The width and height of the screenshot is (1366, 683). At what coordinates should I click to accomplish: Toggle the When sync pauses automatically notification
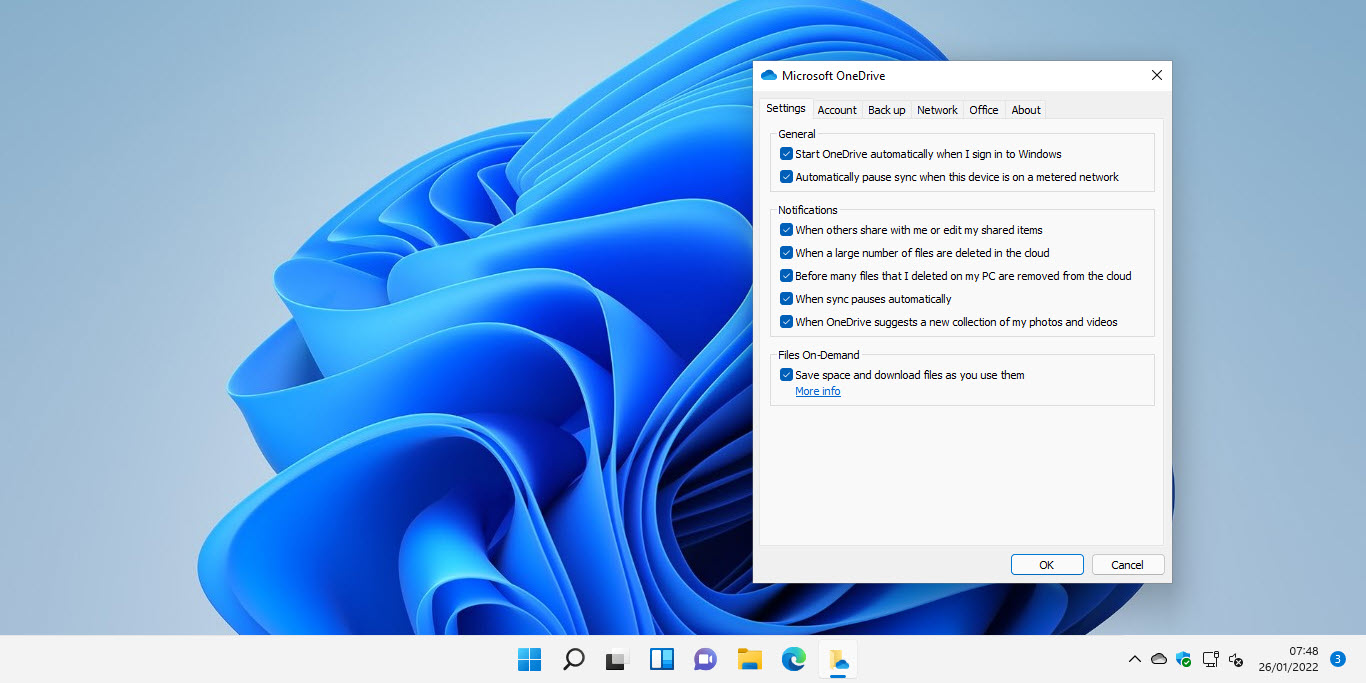pos(786,298)
